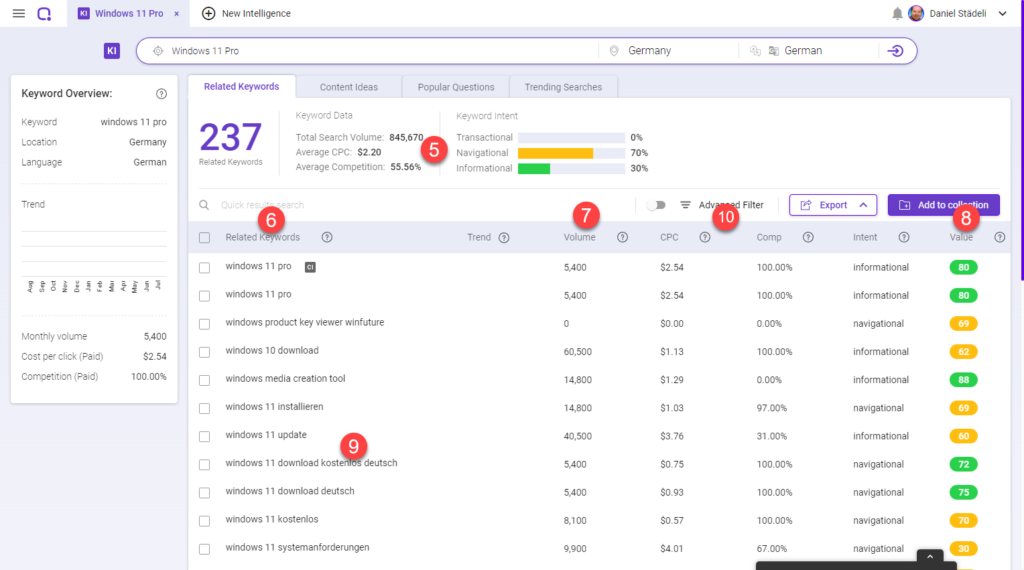Open Keyword Overview help icon
The width and height of the screenshot is (1024, 570).
[161, 94]
